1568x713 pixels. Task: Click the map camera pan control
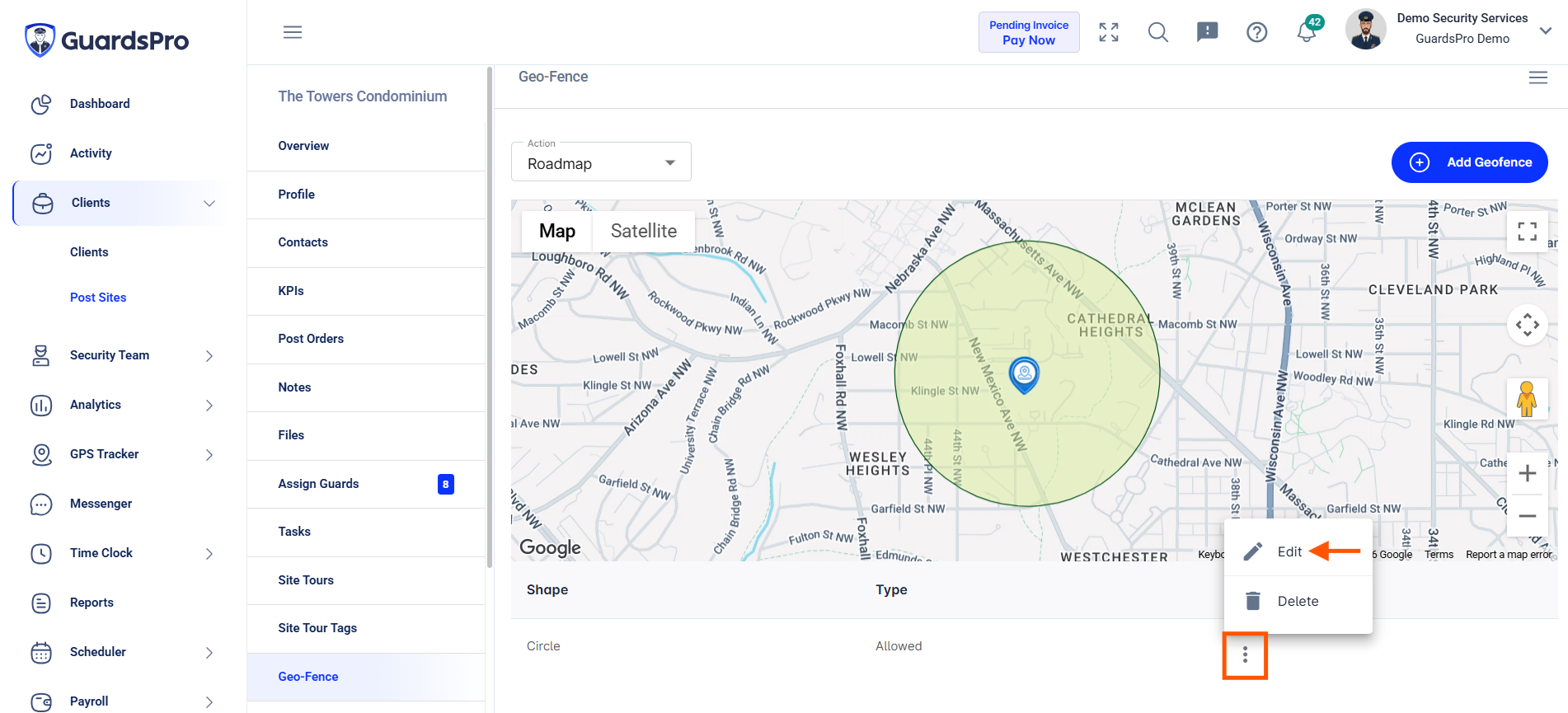click(x=1528, y=325)
